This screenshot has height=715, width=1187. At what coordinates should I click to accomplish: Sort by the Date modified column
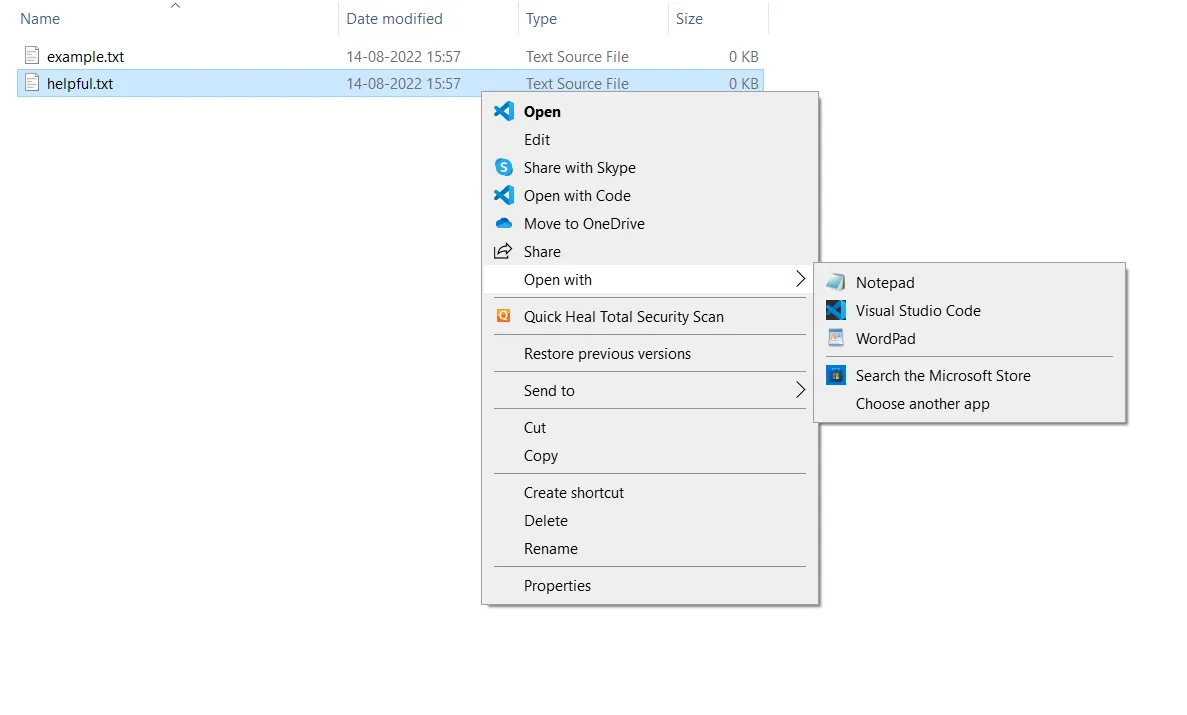click(394, 19)
